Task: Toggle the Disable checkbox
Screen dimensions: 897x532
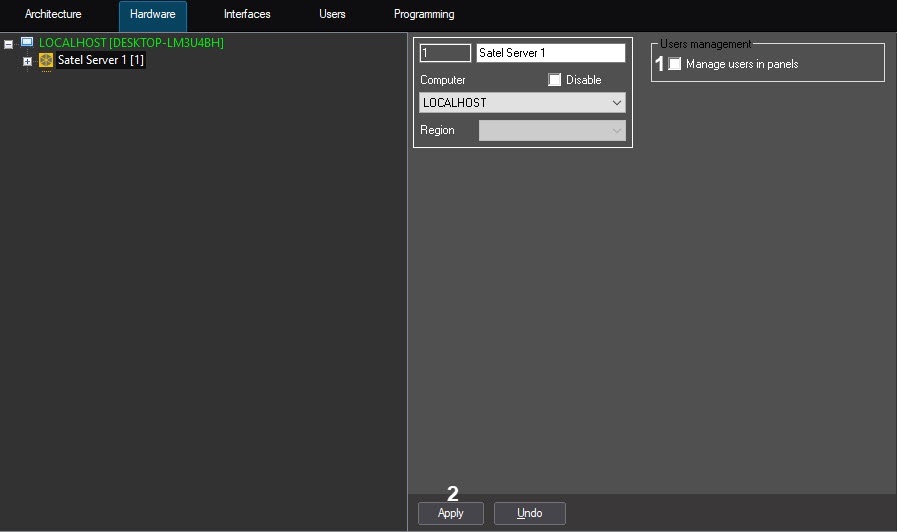Action: coord(554,80)
